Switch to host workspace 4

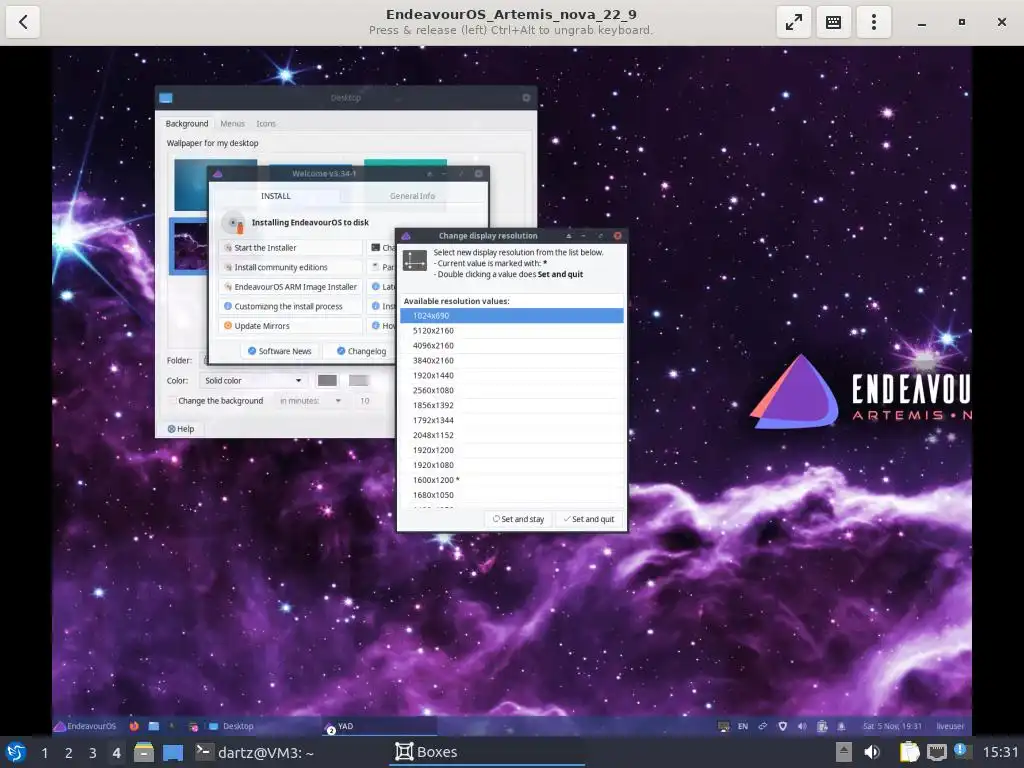coord(116,753)
